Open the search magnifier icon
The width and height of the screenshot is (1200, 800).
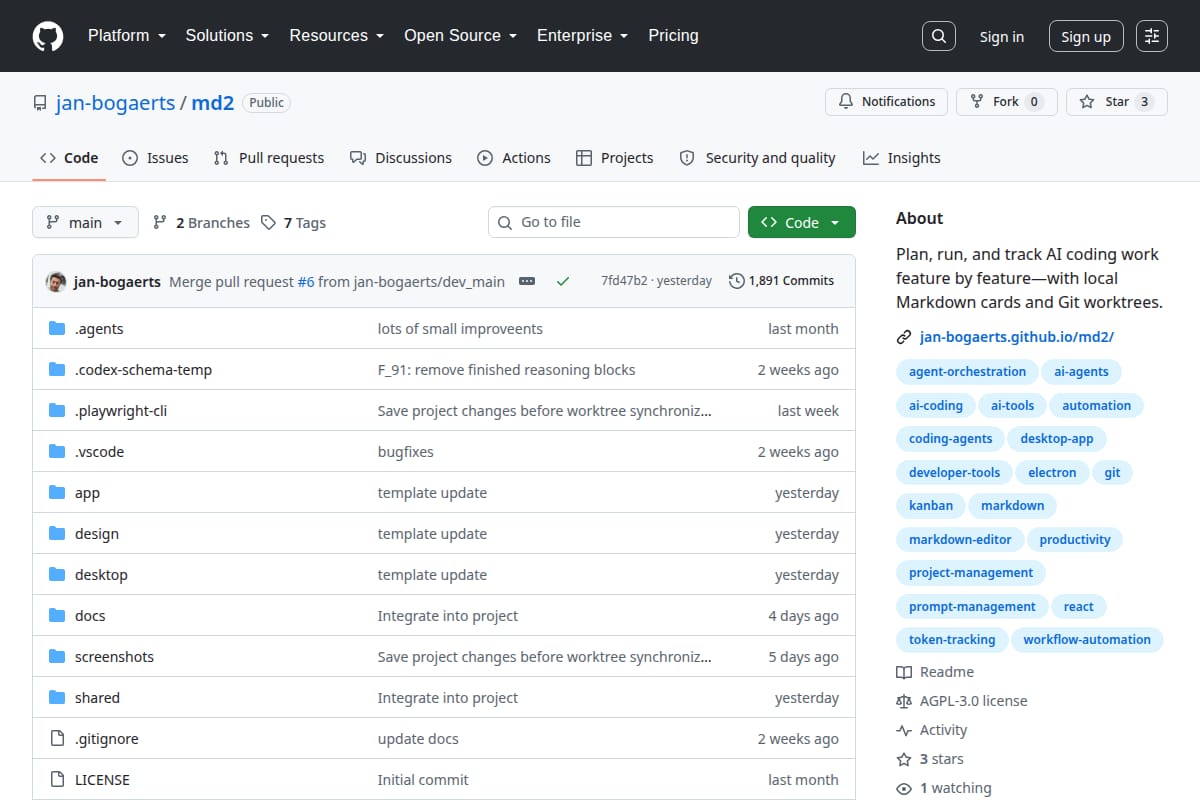pyautogui.click(x=938, y=36)
